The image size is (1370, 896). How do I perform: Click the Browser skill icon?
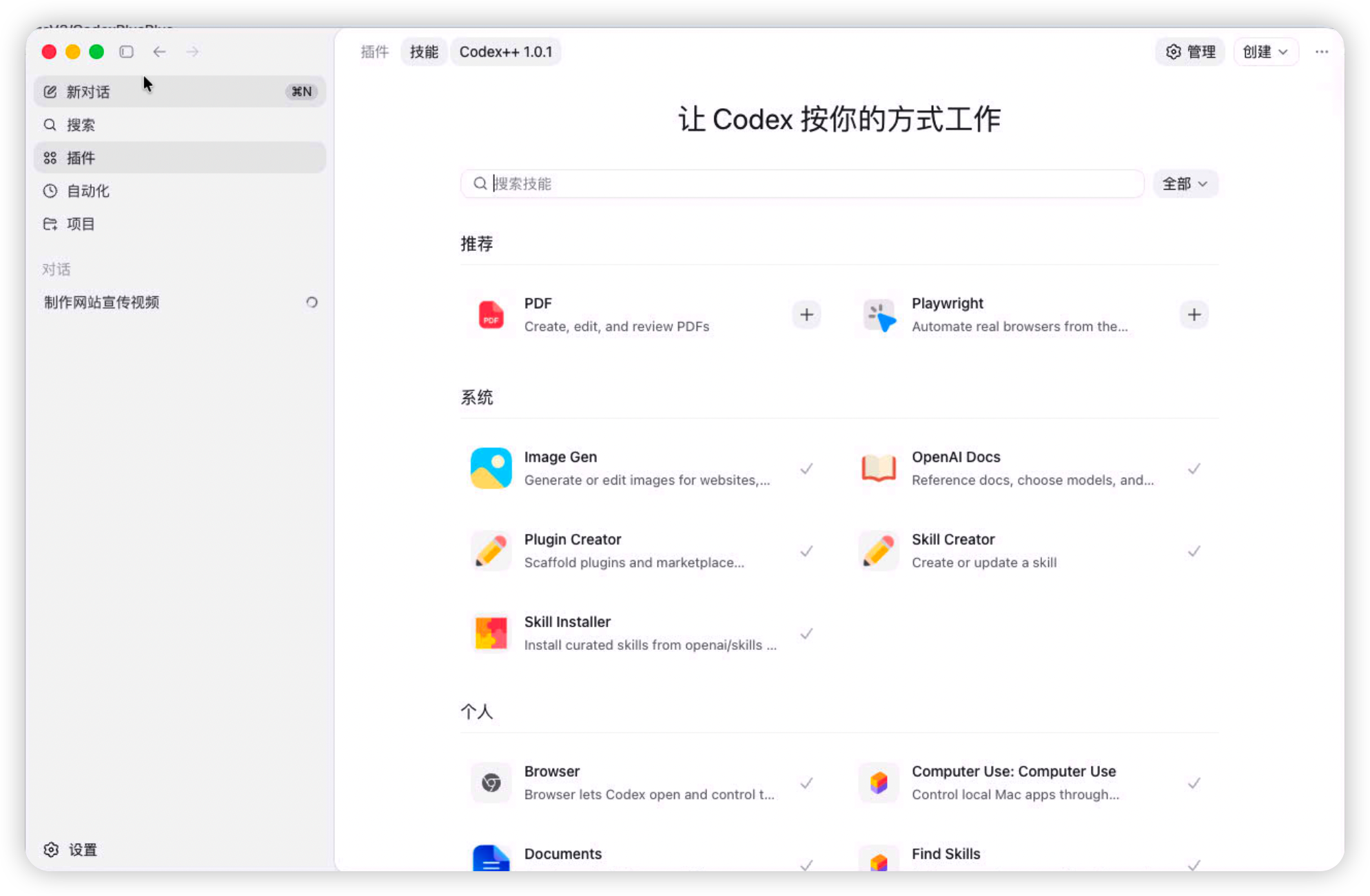pyautogui.click(x=491, y=783)
